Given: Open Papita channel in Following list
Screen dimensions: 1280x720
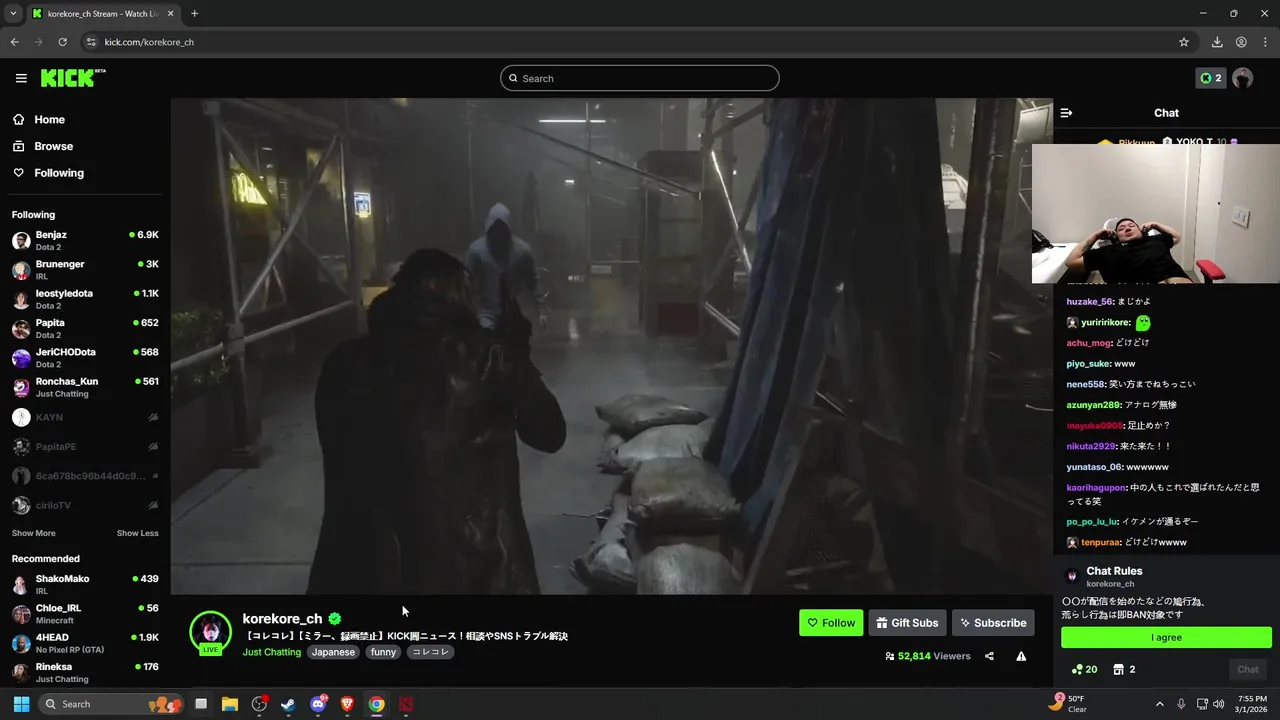Looking at the screenshot, I should click(x=85, y=329).
